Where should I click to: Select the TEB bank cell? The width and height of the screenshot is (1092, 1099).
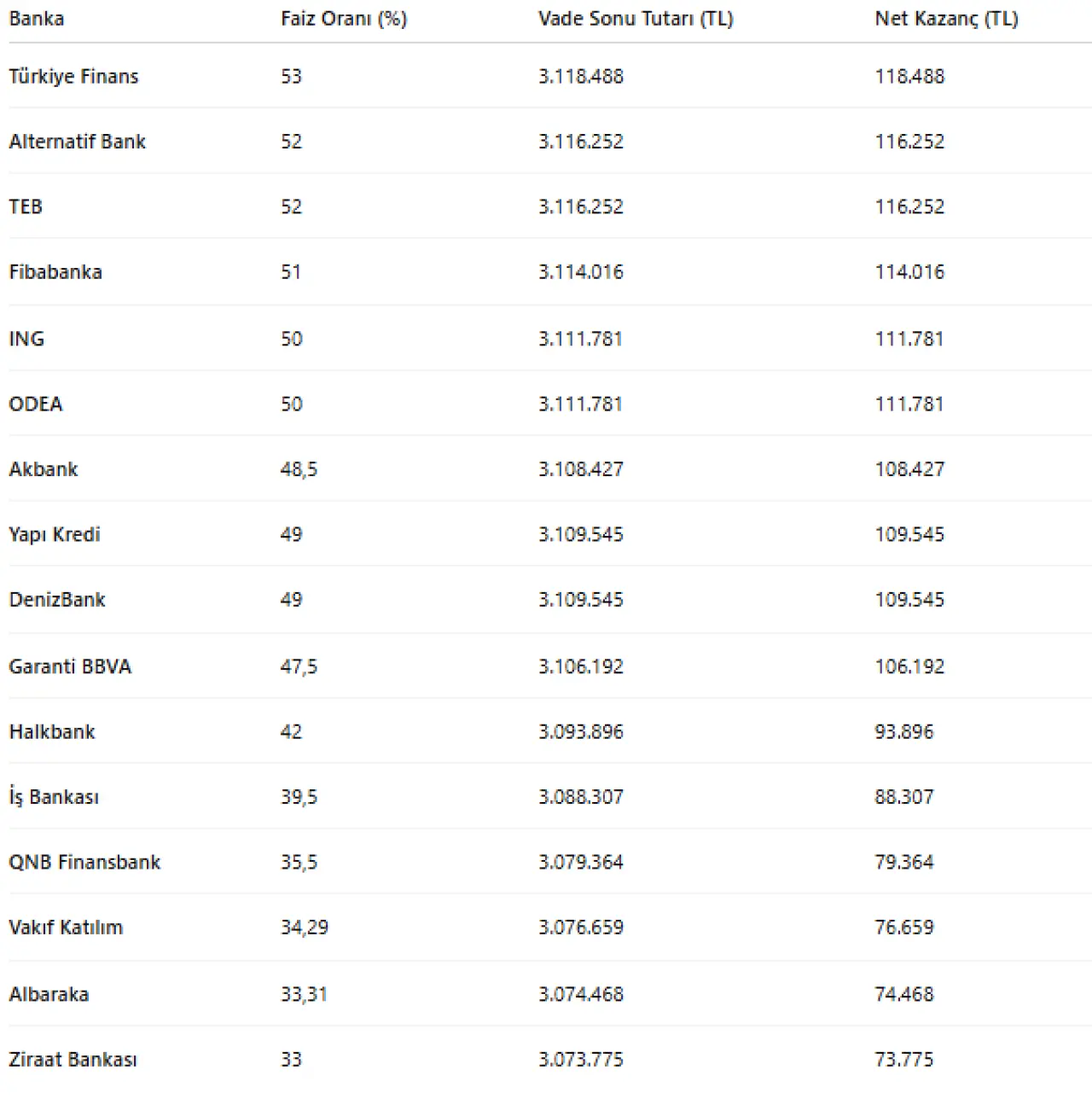coord(26,206)
